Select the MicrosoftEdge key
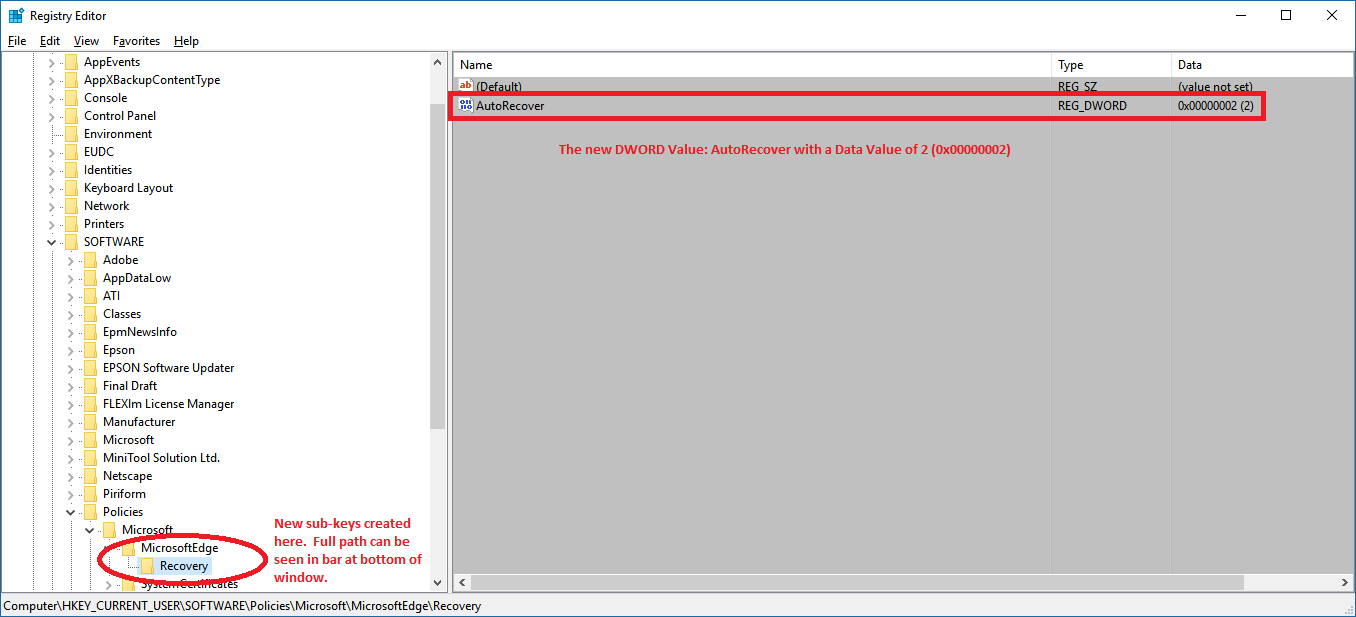This screenshot has height=617, width=1356. (179, 548)
